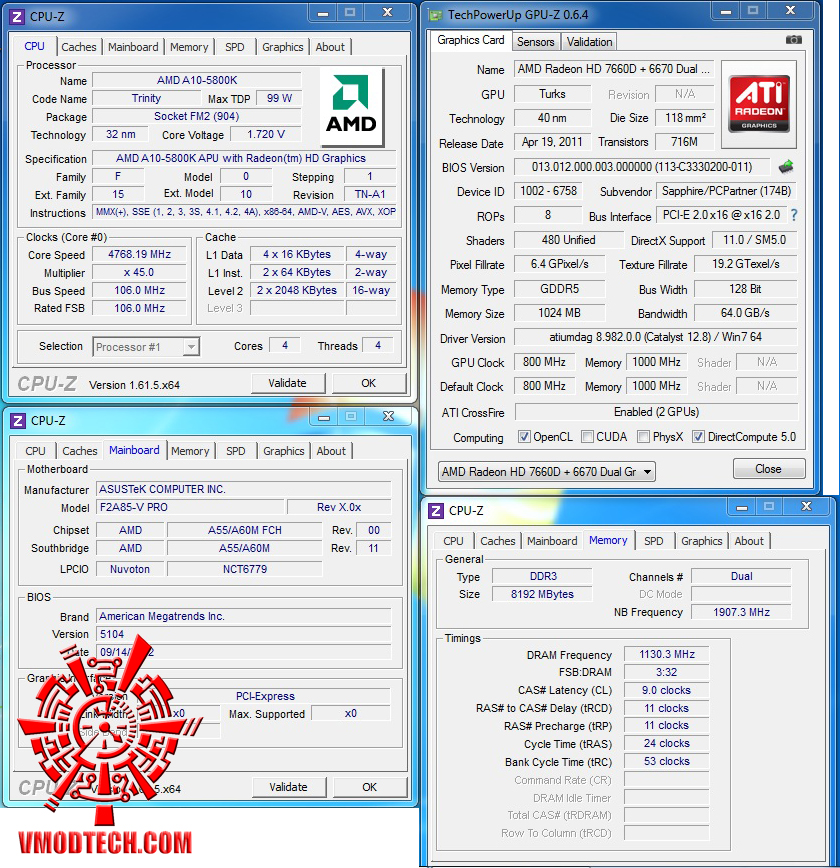Viewport: 840px width, 868px height.
Task: Click the Shaders 480 Unified field
Action: click(x=569, y=240)
